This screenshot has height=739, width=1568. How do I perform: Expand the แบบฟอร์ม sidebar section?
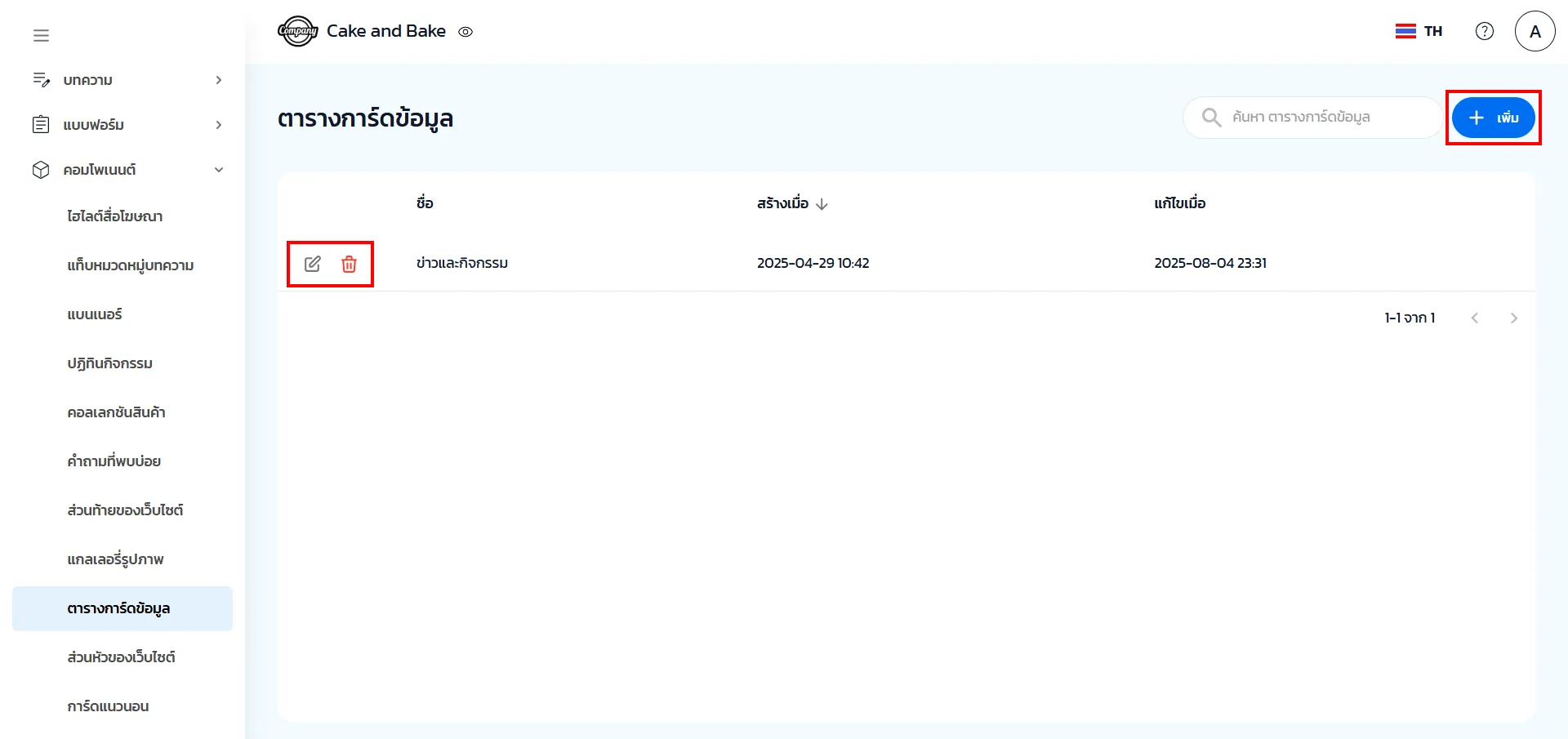218,125
